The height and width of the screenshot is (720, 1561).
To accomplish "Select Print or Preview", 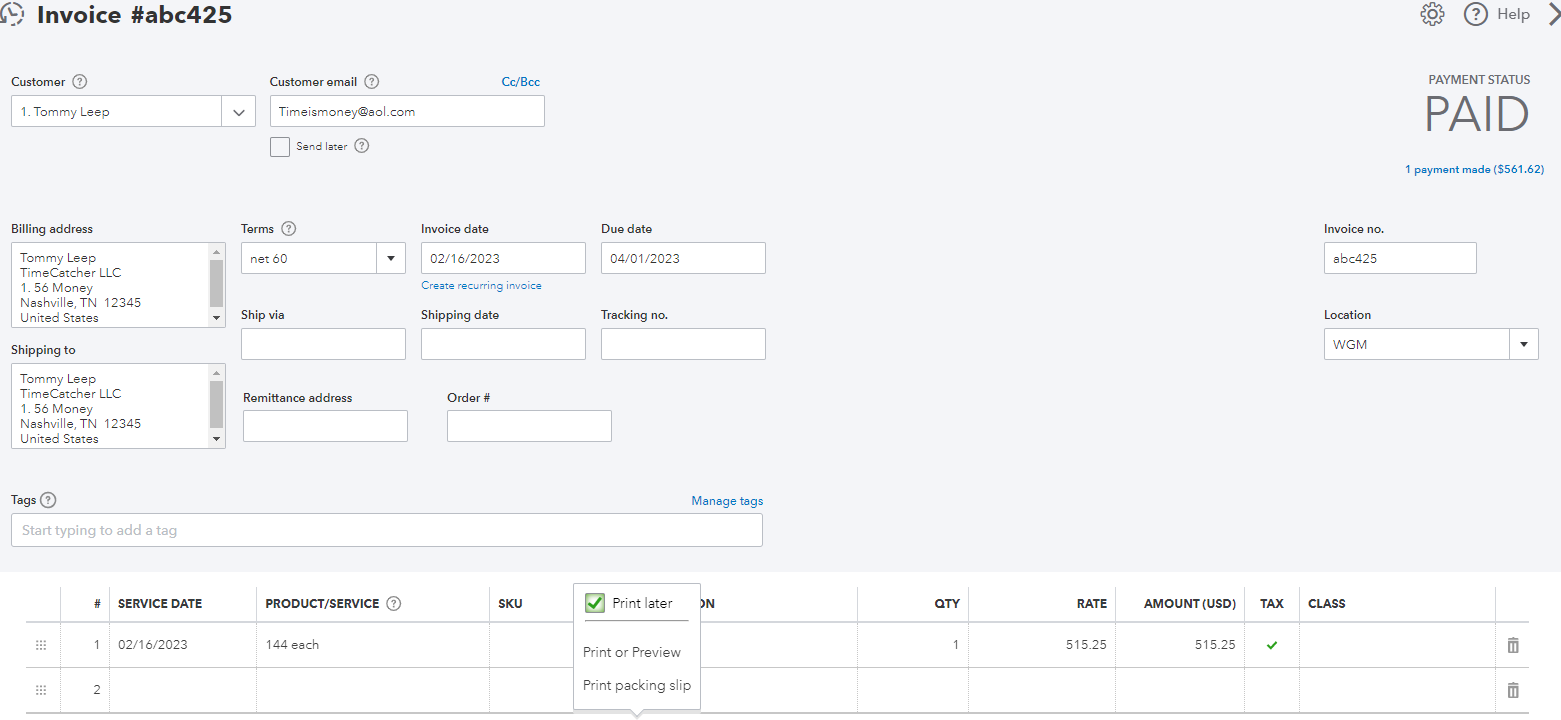I will 632,651.
